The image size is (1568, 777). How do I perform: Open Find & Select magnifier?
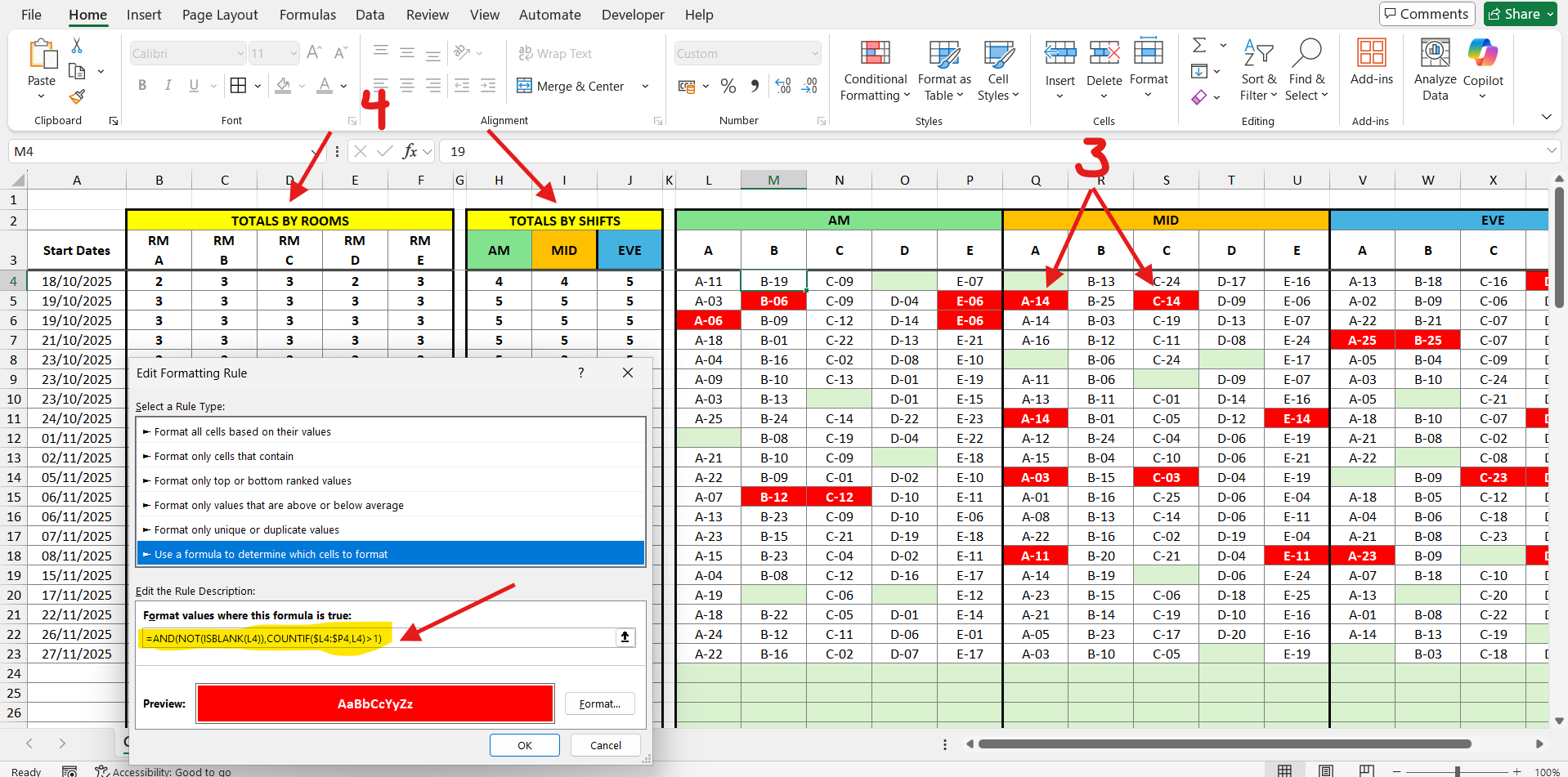1306,71
